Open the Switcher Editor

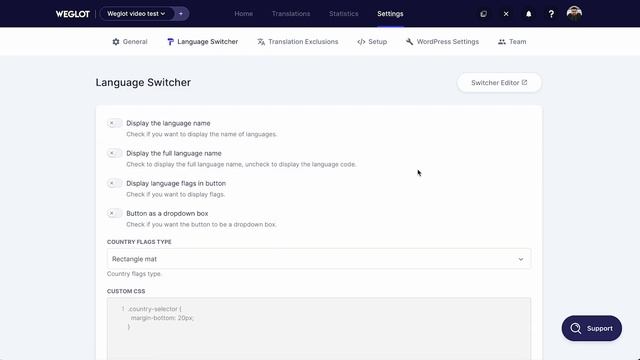tap(499, 82)
